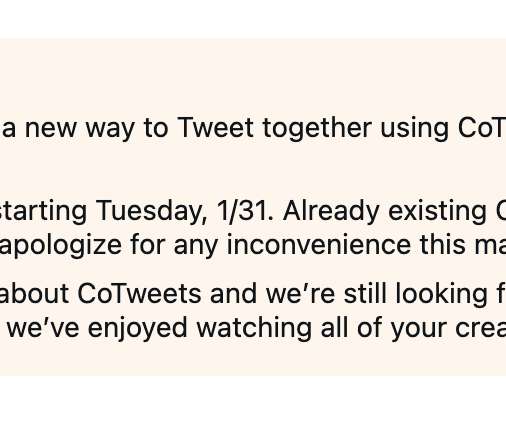Click the word "we're" in the third paragraph
506x422 pixels.
tap(300, 295)
